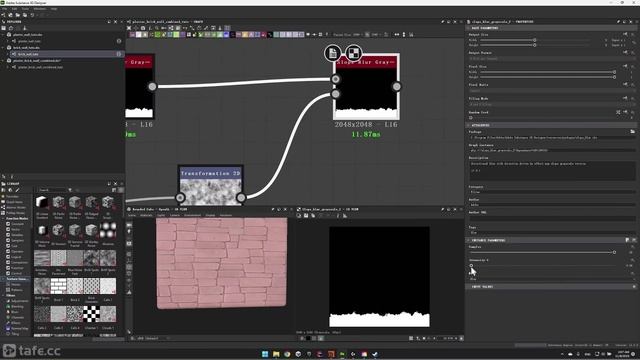This screenshot has width=640, height=360.
Task: Open File Explorer from taskbar
Action: click(276, 354)
